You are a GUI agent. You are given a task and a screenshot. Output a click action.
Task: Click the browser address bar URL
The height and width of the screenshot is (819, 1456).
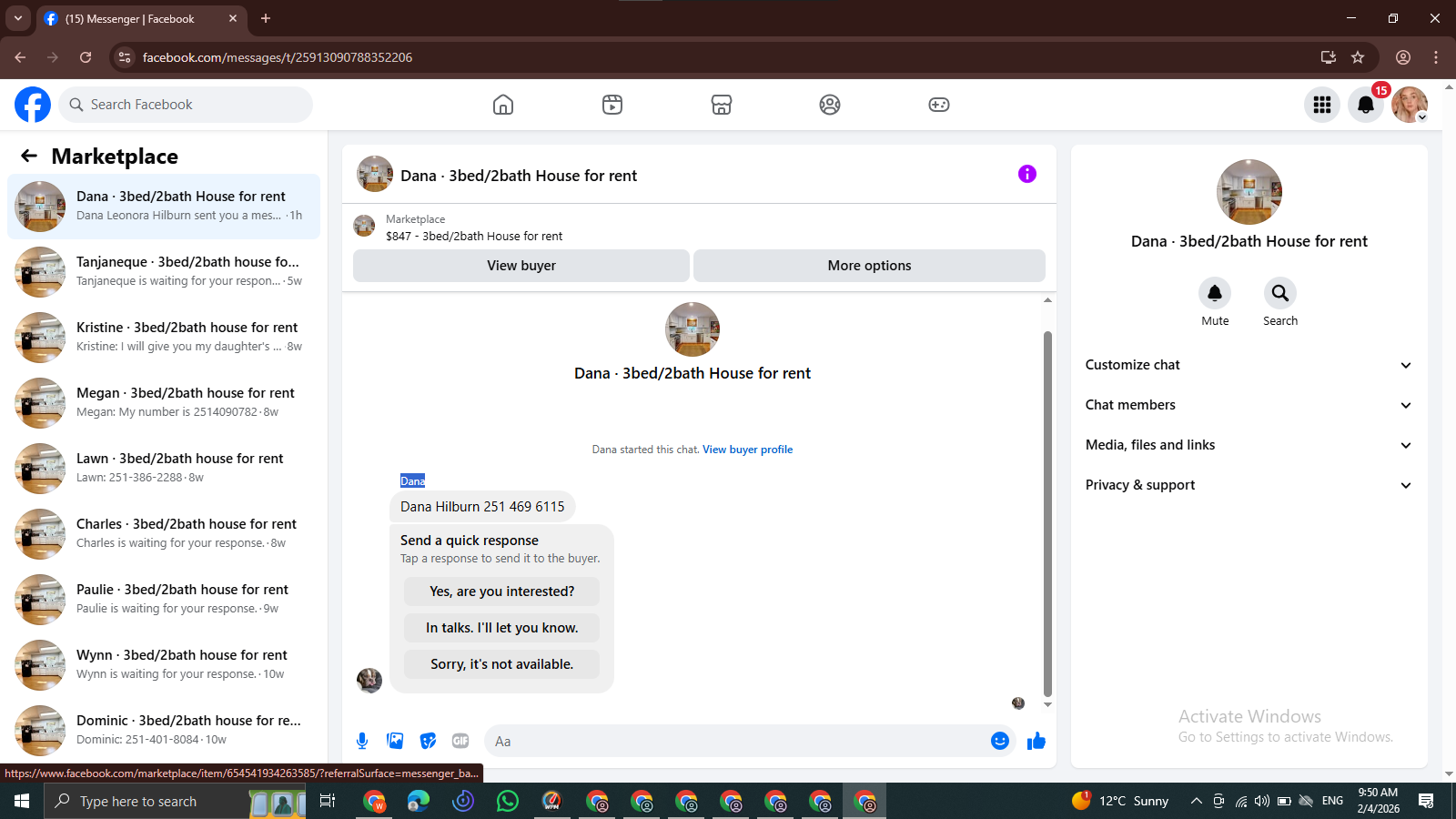[278, 57]
